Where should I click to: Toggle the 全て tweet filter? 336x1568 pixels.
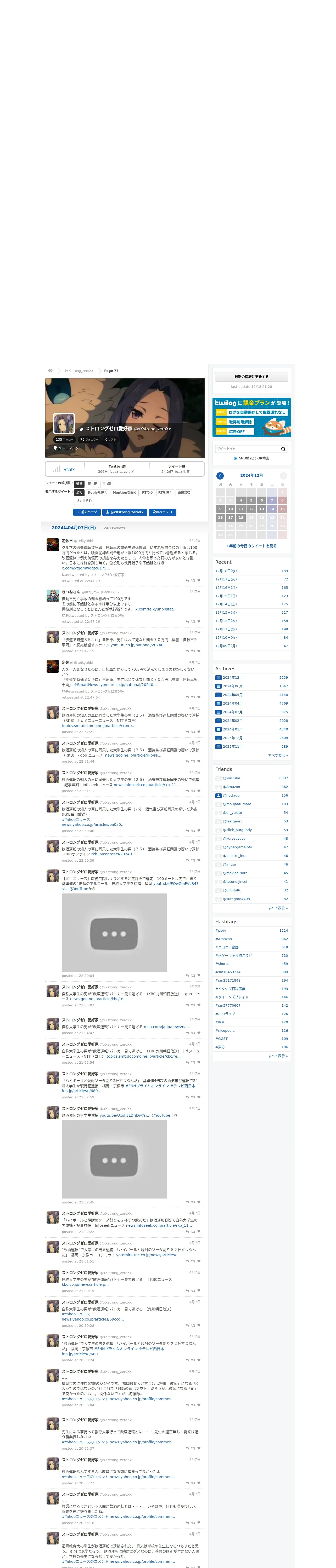pyautogui.click(x=79, y=492)
